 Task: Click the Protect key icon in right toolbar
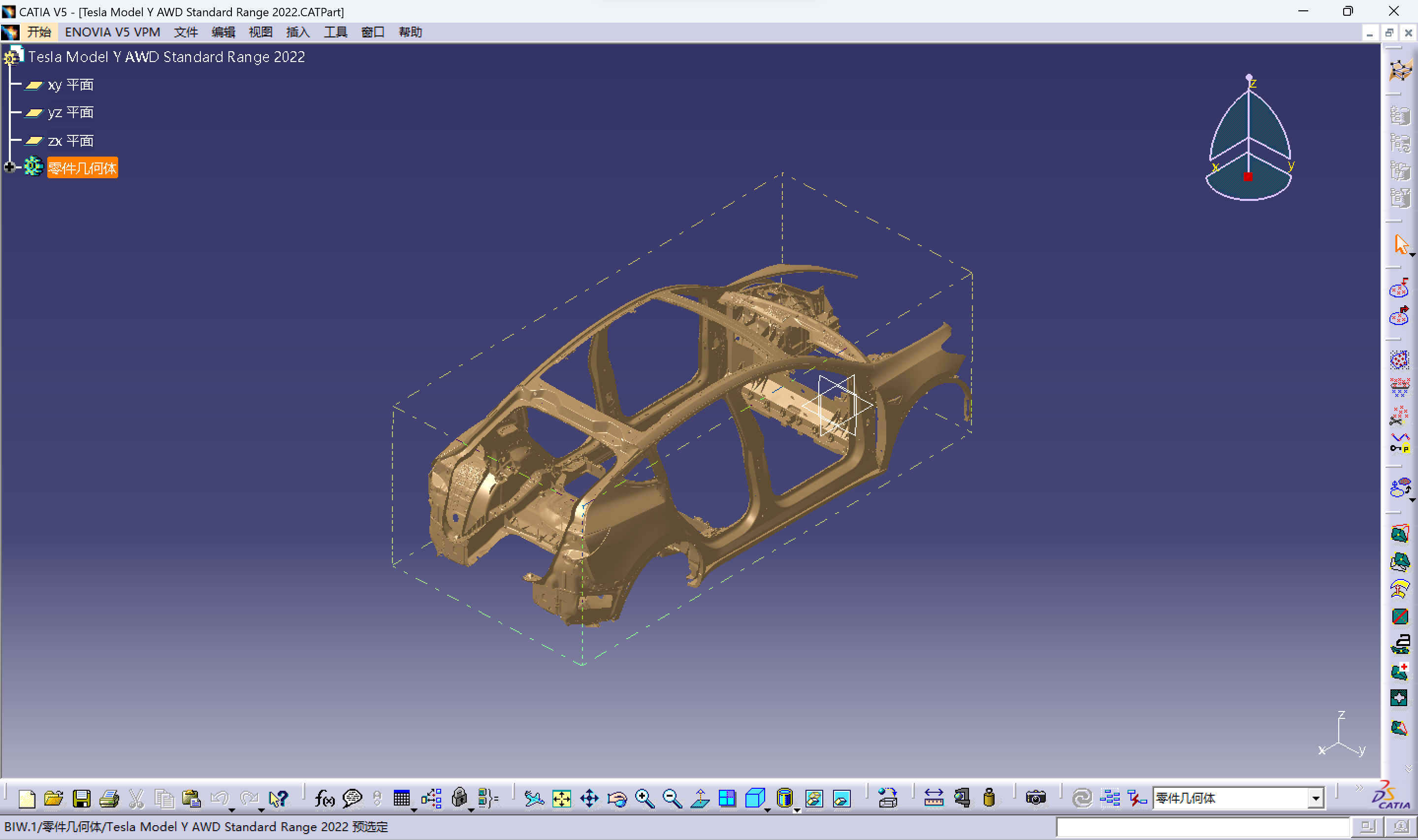pos(1399,443)
